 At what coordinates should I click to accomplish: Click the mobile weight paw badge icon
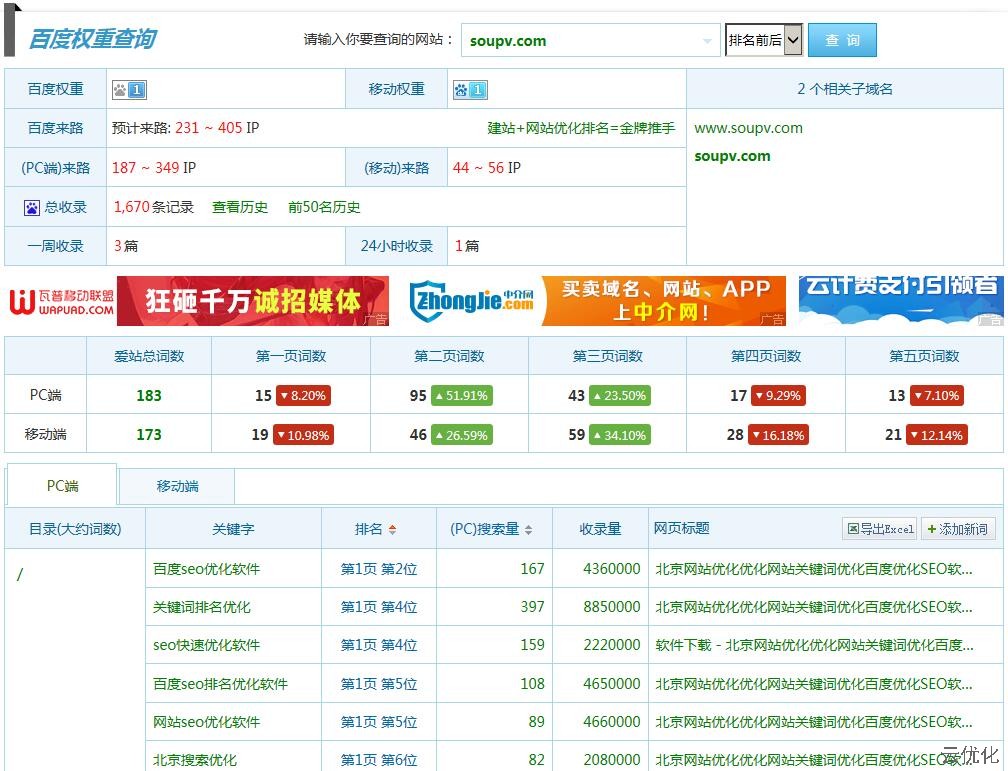click(x=470, y=89)
